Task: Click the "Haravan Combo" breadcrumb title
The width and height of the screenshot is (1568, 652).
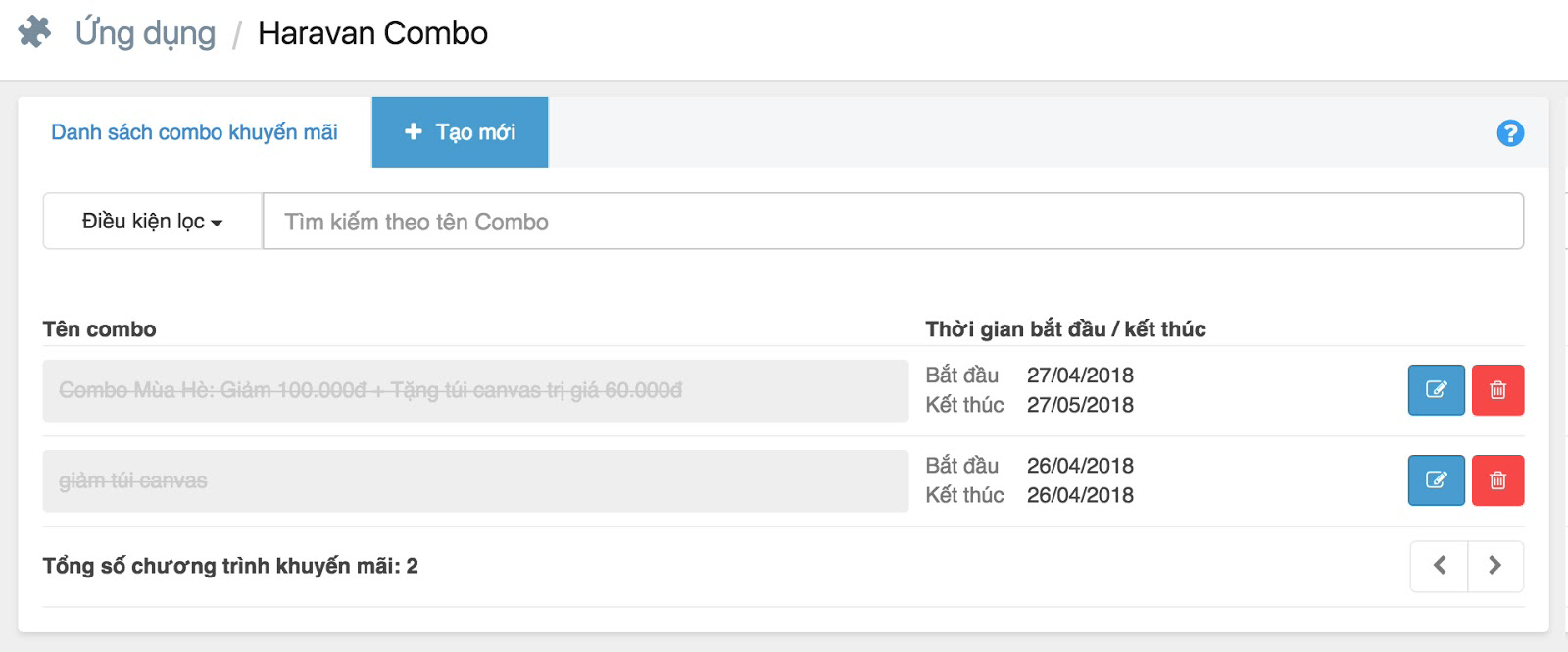Action: (372, 33)
